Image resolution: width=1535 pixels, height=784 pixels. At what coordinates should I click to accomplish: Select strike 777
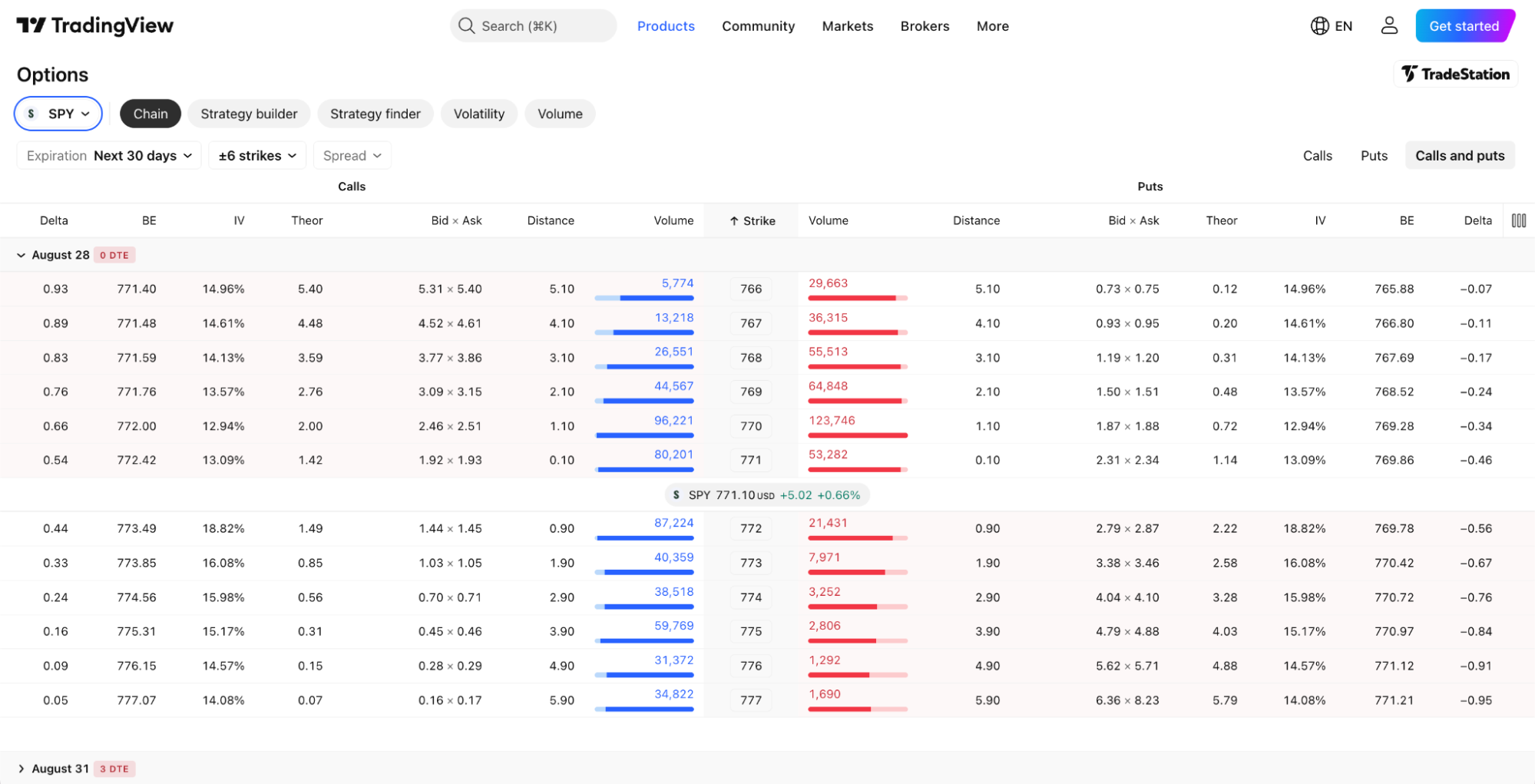751,700
